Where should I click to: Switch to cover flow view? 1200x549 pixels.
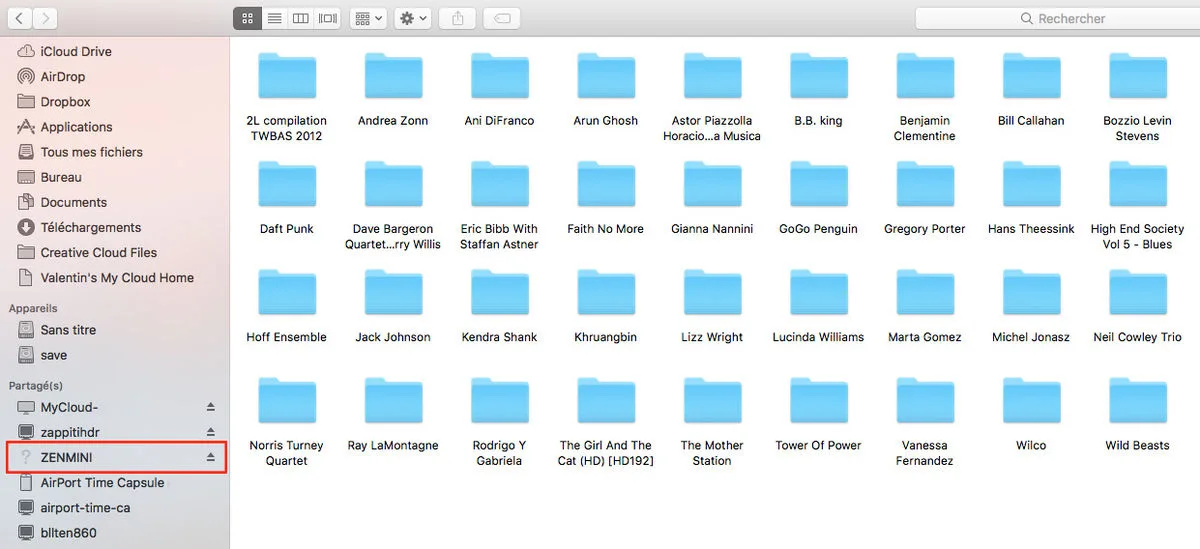coord(327,18)
